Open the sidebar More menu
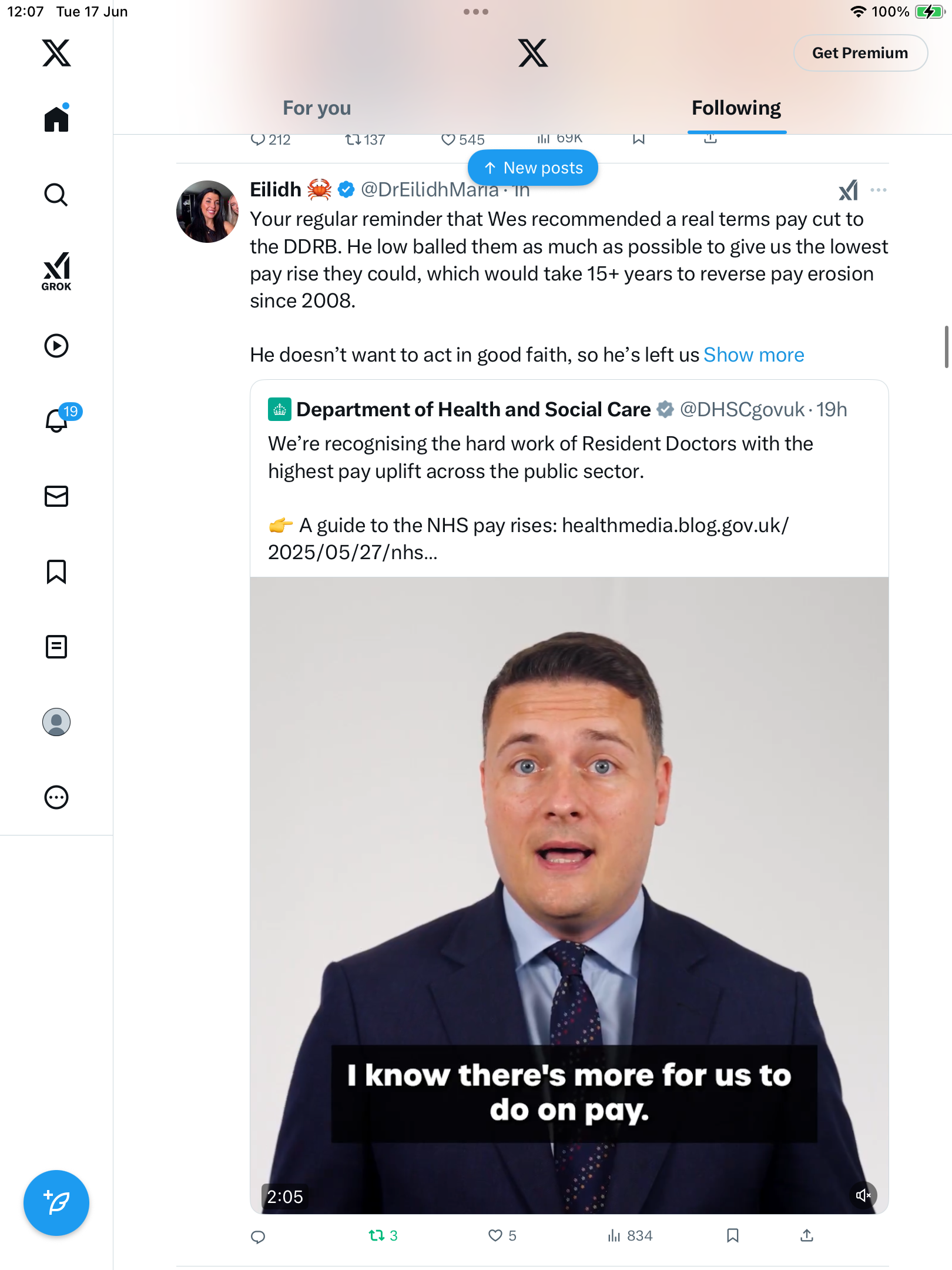The image size is (952, 1270). coord(56,797)
